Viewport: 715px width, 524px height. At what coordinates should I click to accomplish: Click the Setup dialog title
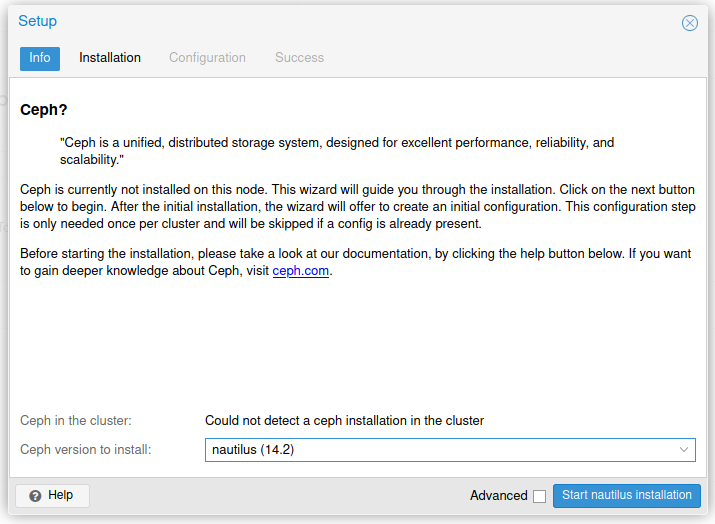[37, 21]
